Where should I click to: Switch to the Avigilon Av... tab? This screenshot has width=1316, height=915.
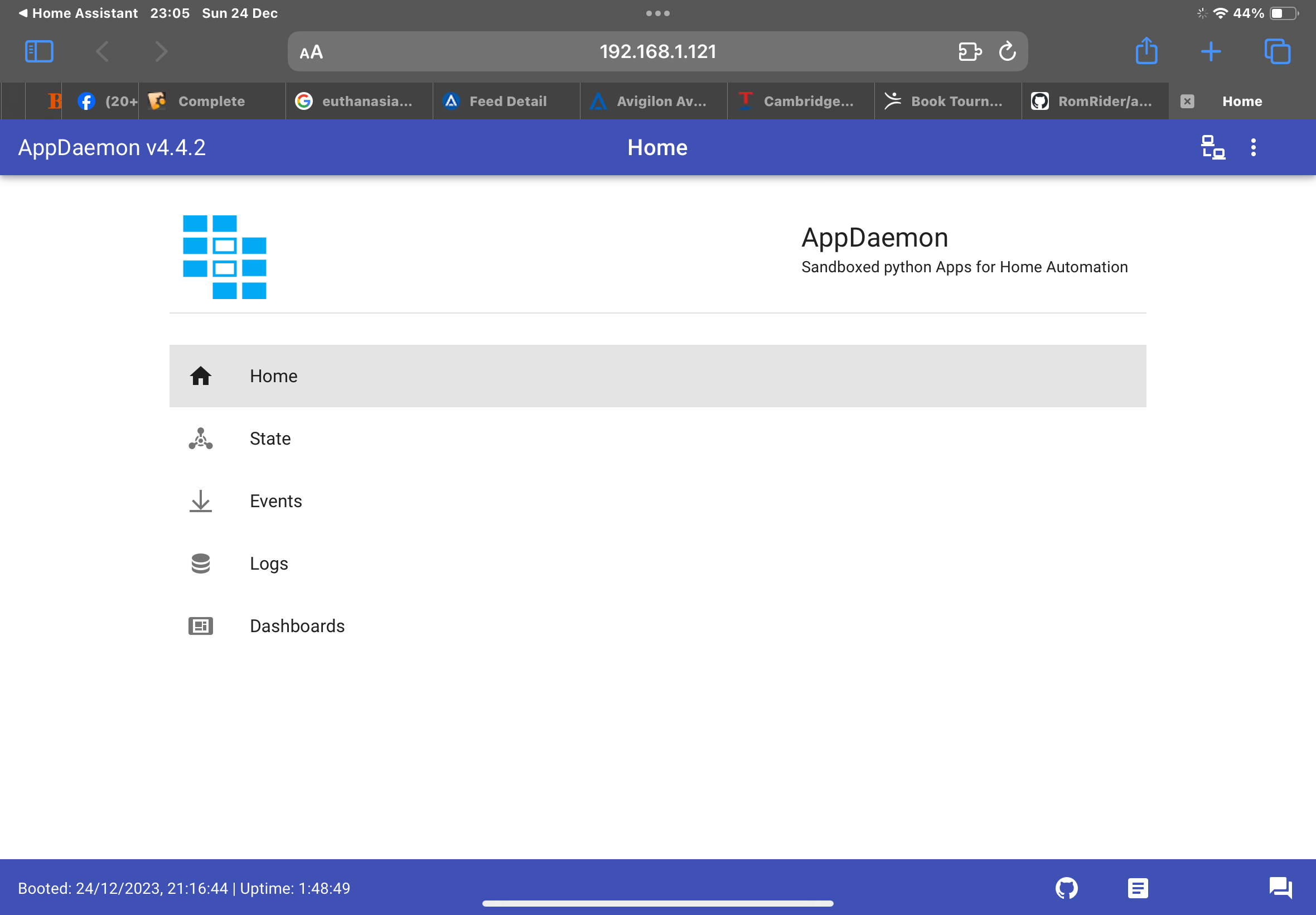coord(654,101)
